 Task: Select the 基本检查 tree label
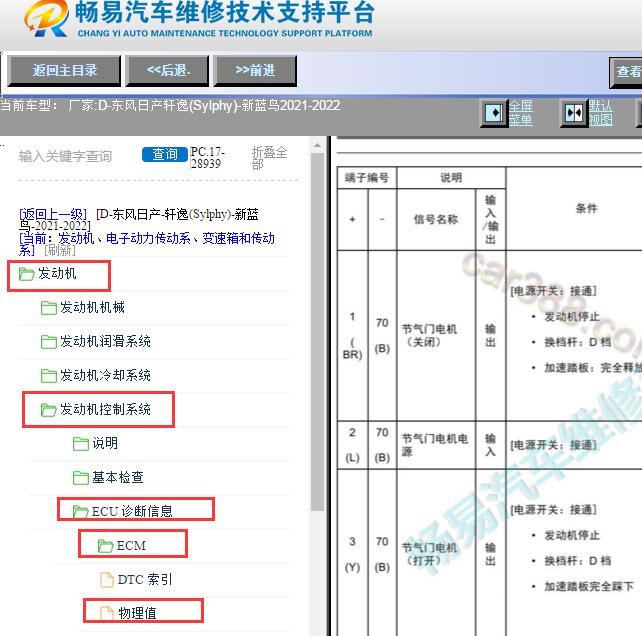pos(118,477)
